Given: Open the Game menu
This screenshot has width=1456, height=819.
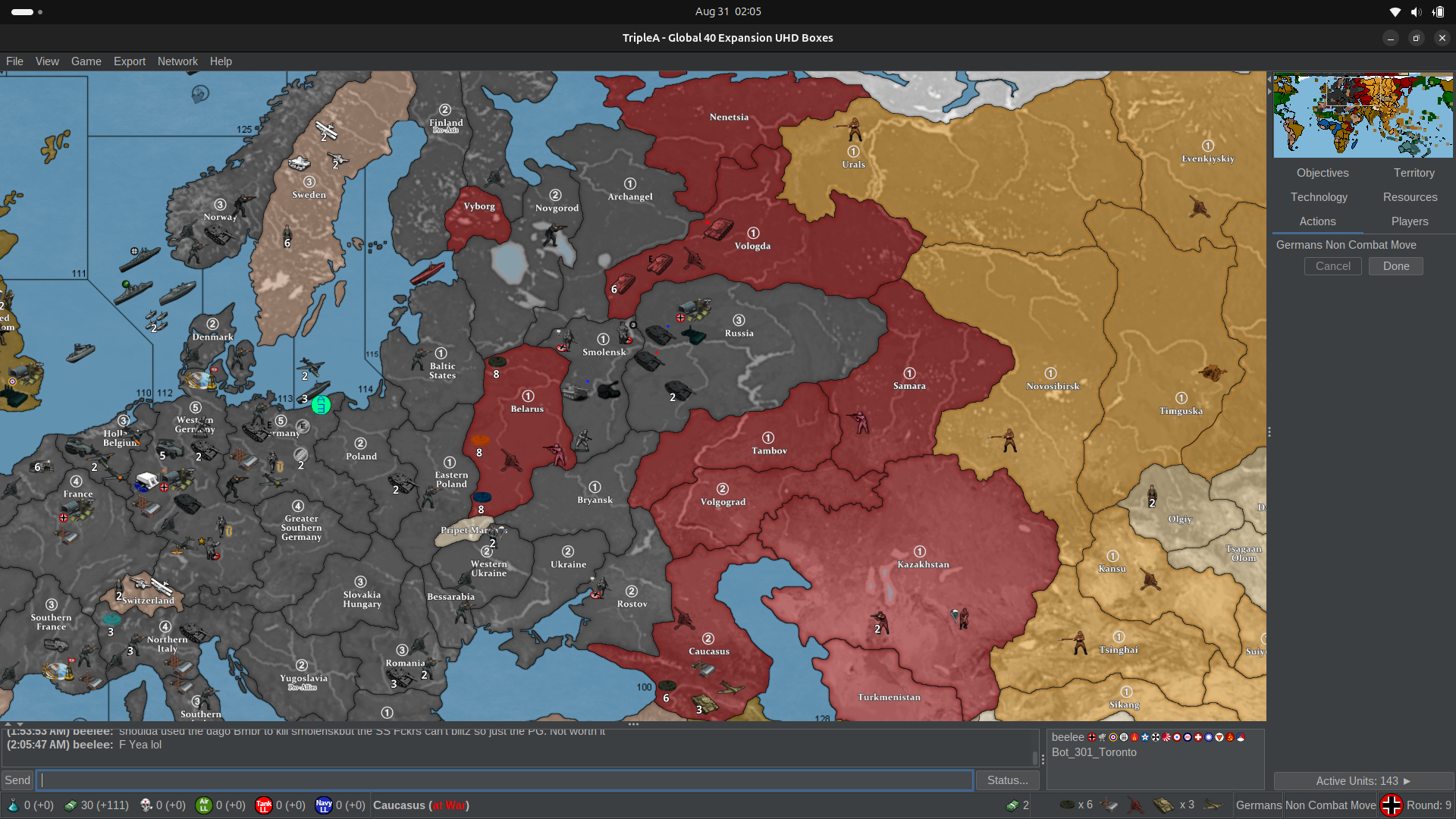Looking at the screenshot, I should click(86, 61).
